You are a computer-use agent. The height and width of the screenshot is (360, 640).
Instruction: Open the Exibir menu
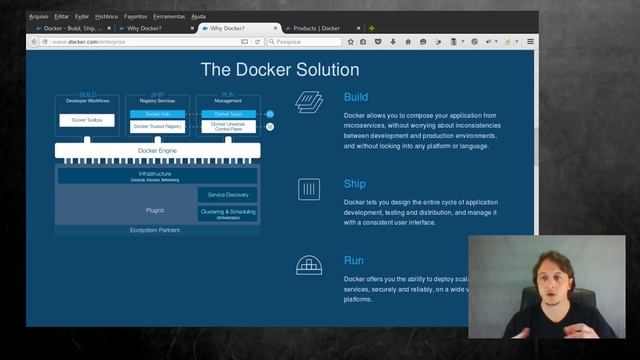click(82, 16)
